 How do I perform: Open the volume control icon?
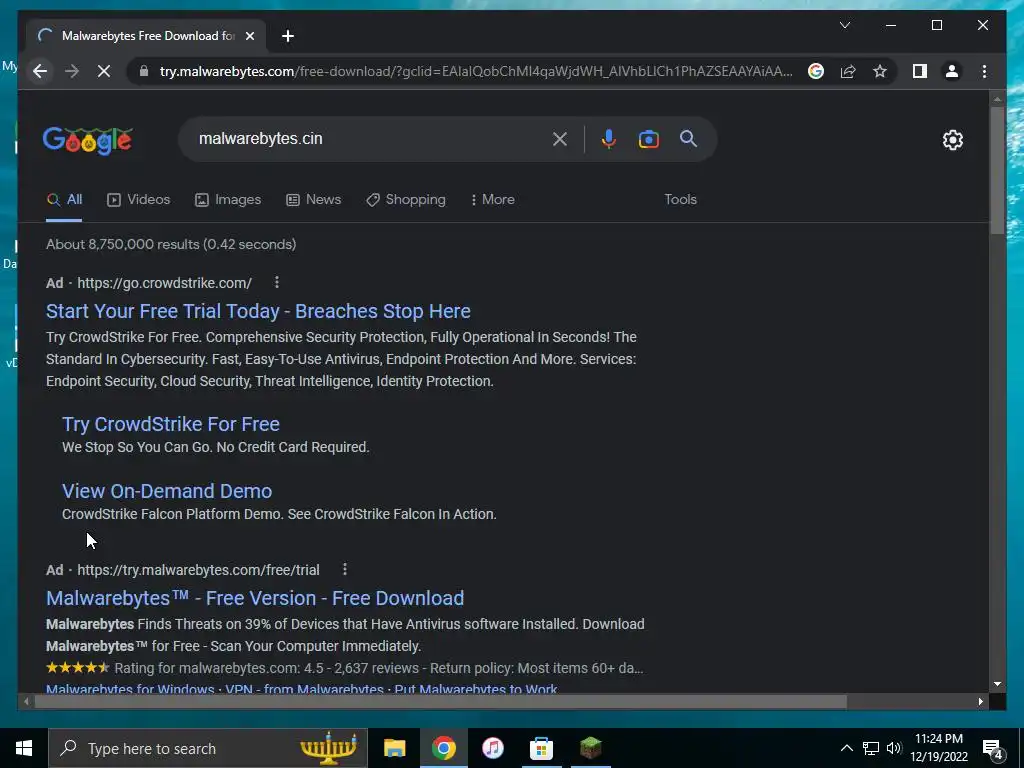point(894,748)
